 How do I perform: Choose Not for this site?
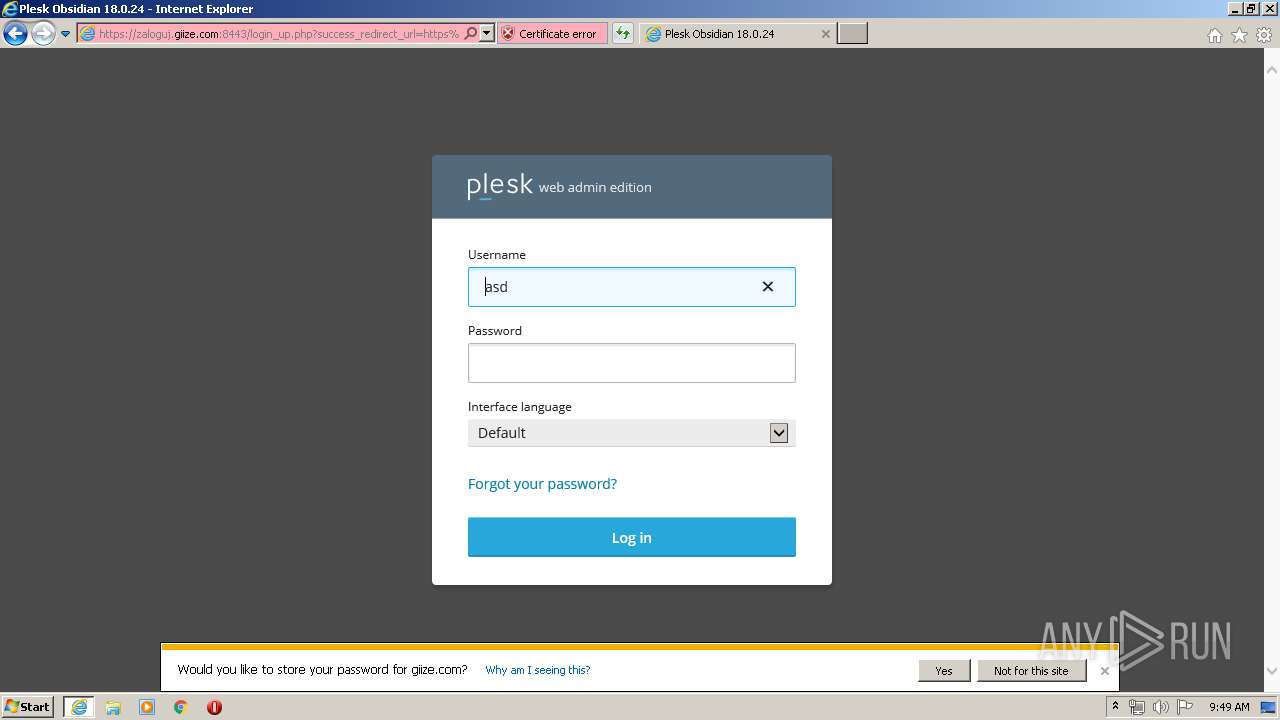(1031, 671)
